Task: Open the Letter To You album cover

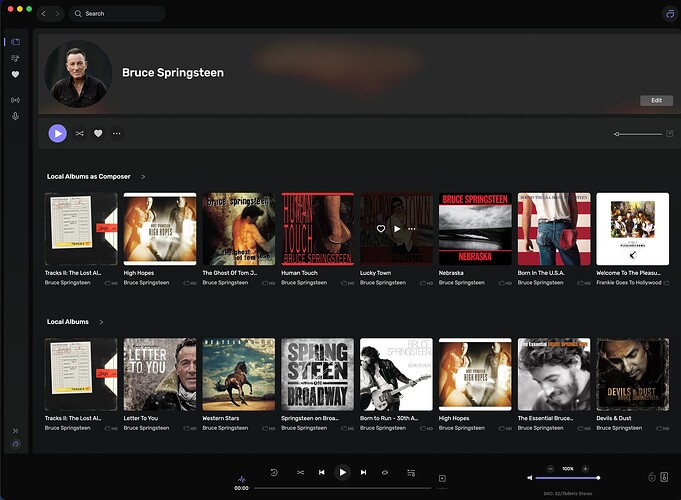Action: (160, 374)
